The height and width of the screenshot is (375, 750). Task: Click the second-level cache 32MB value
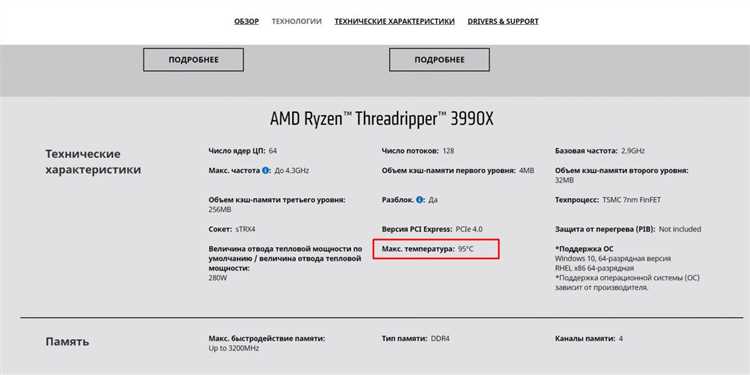point(564,180)
